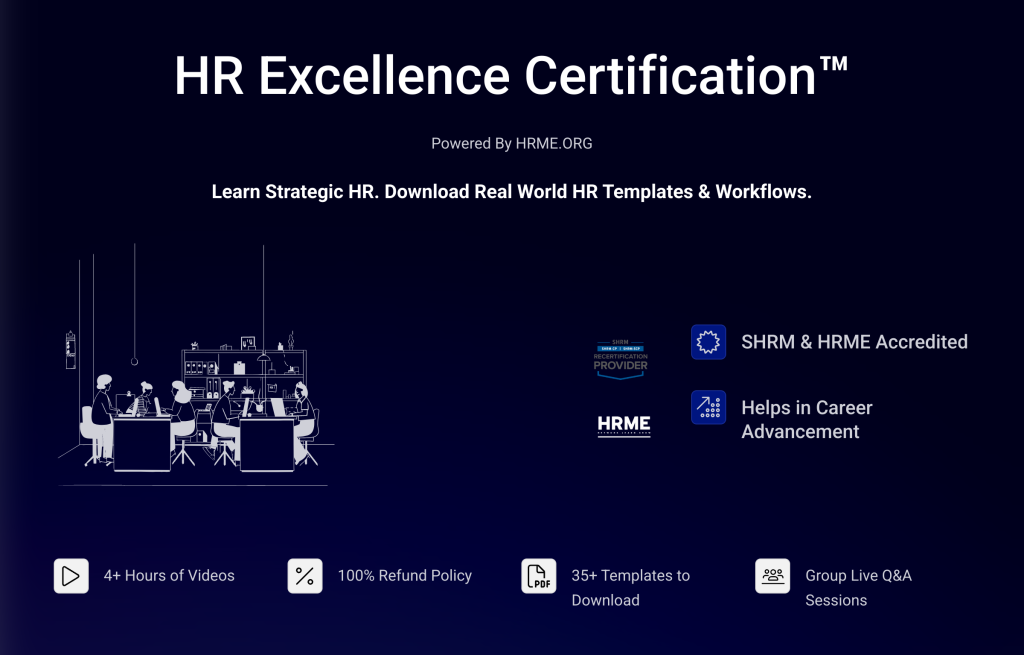
Task: Click the percent refund policy icon
Action: (305, 576)
